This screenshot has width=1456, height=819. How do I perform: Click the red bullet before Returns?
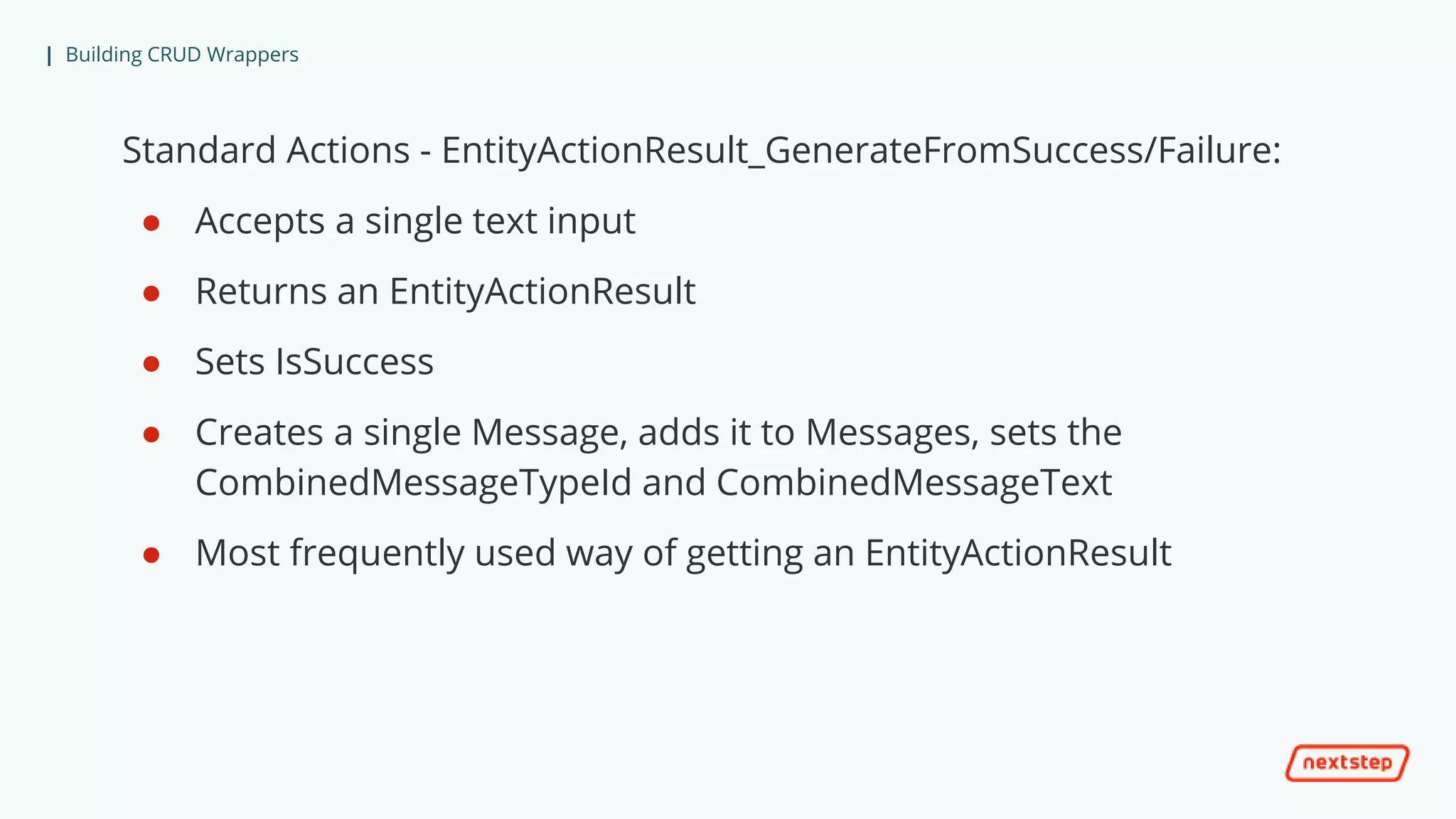point(151,294)
